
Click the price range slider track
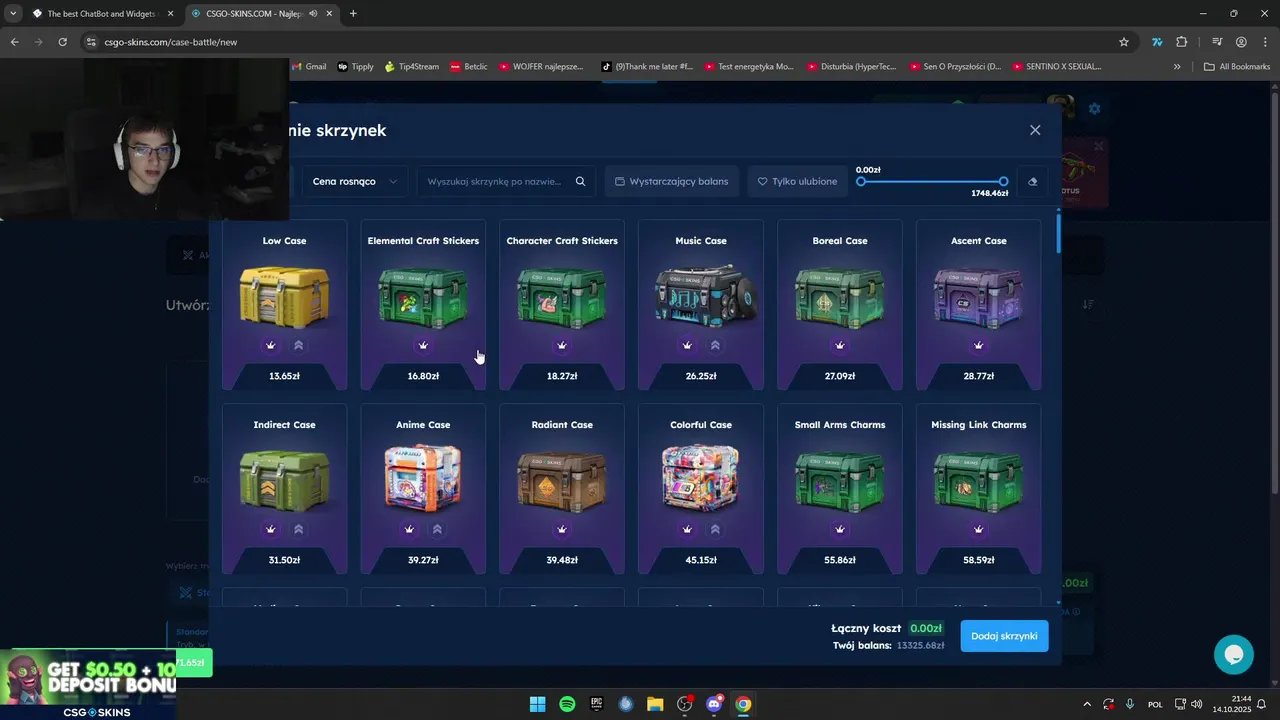pos(932,181)
